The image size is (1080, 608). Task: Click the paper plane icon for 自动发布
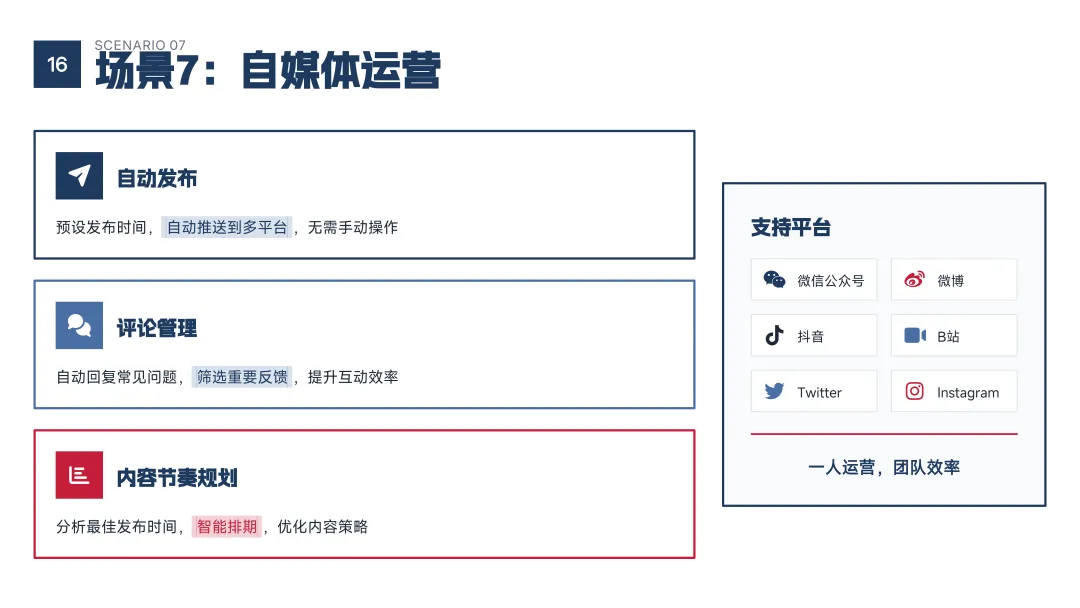79,176
